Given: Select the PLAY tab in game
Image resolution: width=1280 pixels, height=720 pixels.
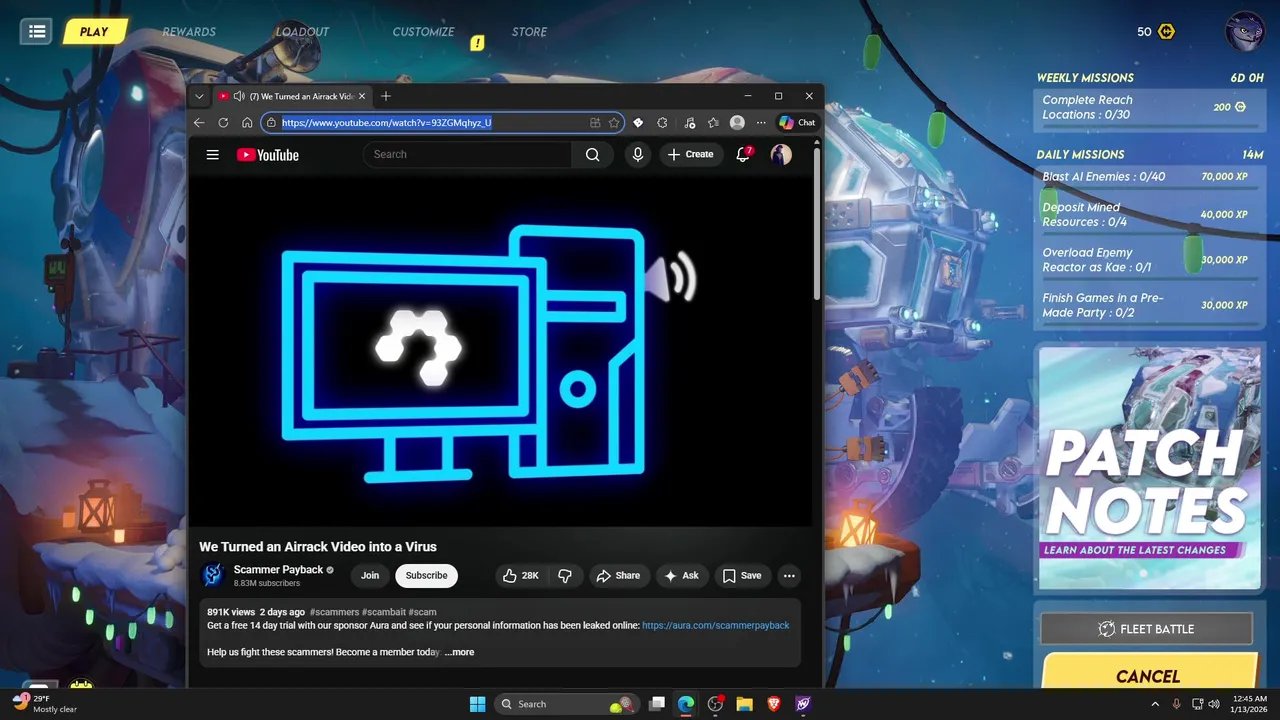Looking at the screenshot, I should pos(93,32).
